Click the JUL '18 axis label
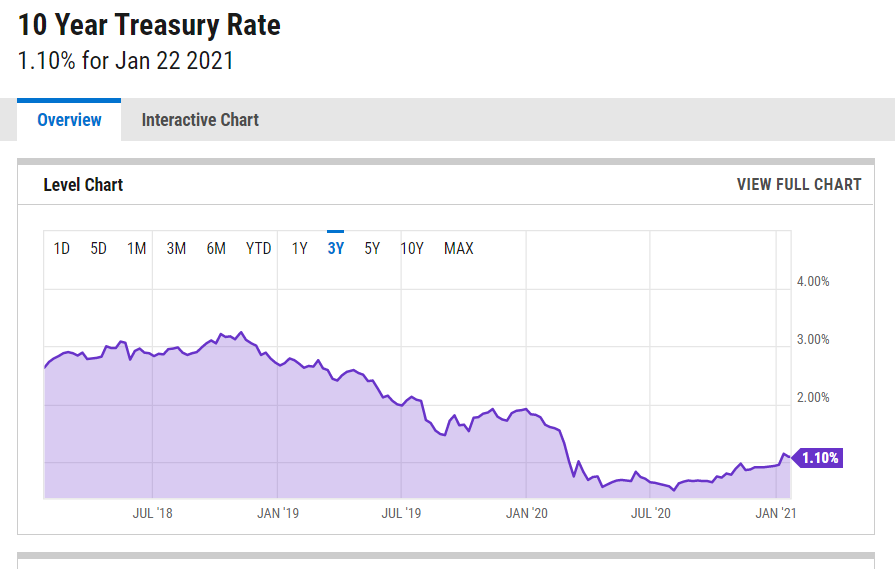 tap(152, 513)
